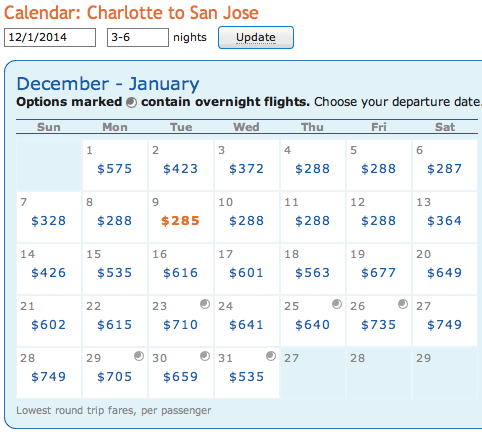Choose the $575 fare on December 1
The height and width of the screenshot is (436, 482).
tap(114, 169)
